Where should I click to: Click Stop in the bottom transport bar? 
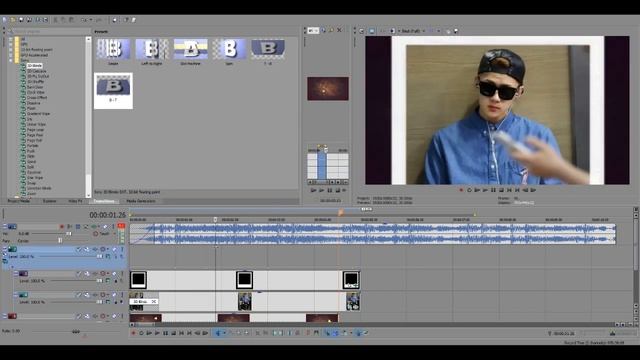click(173, 333)
